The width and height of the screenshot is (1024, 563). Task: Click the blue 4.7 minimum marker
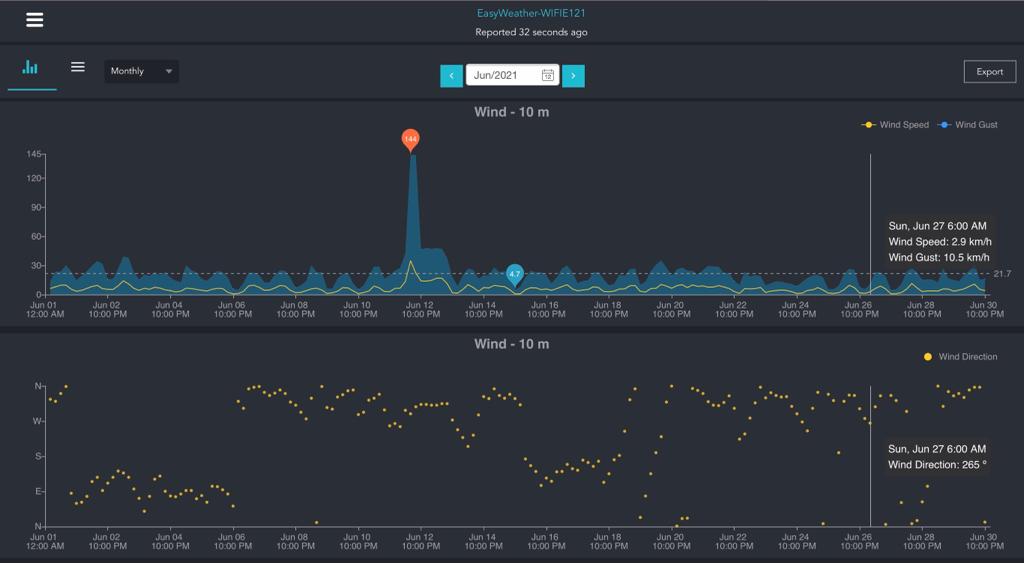(x=515, y=275)
